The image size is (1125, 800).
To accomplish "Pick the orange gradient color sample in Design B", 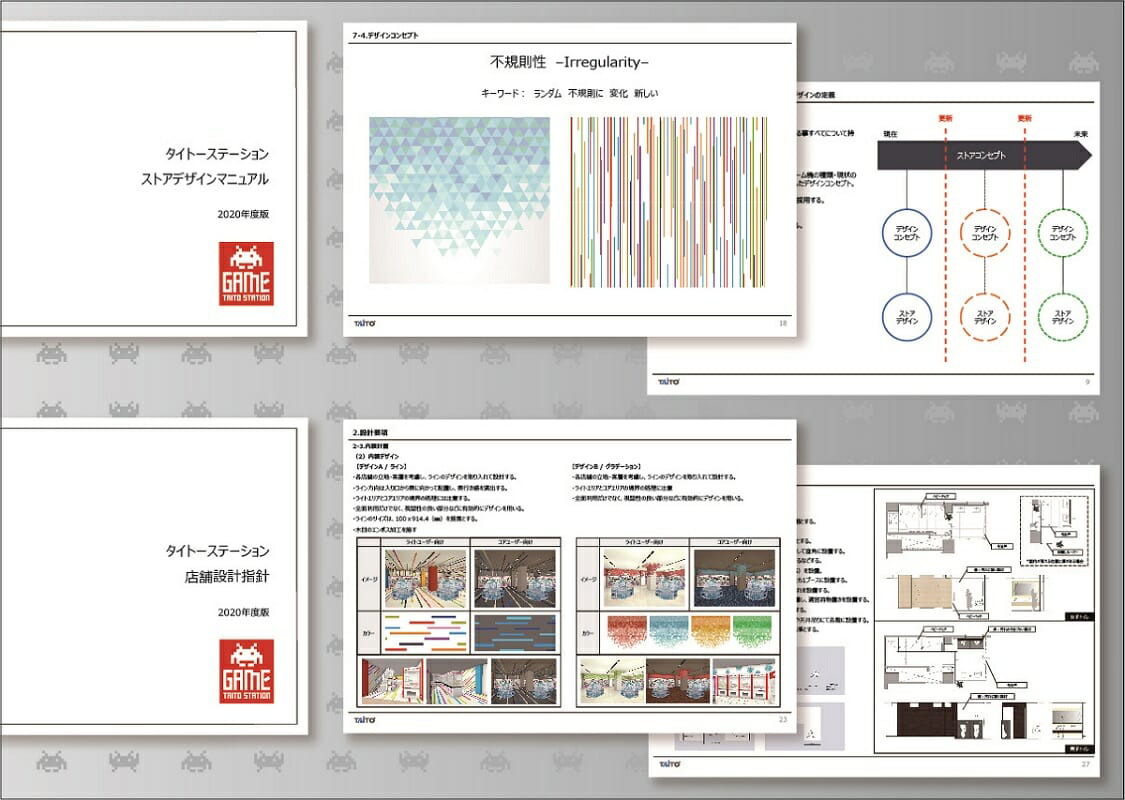I will click(x=710, y=633).
